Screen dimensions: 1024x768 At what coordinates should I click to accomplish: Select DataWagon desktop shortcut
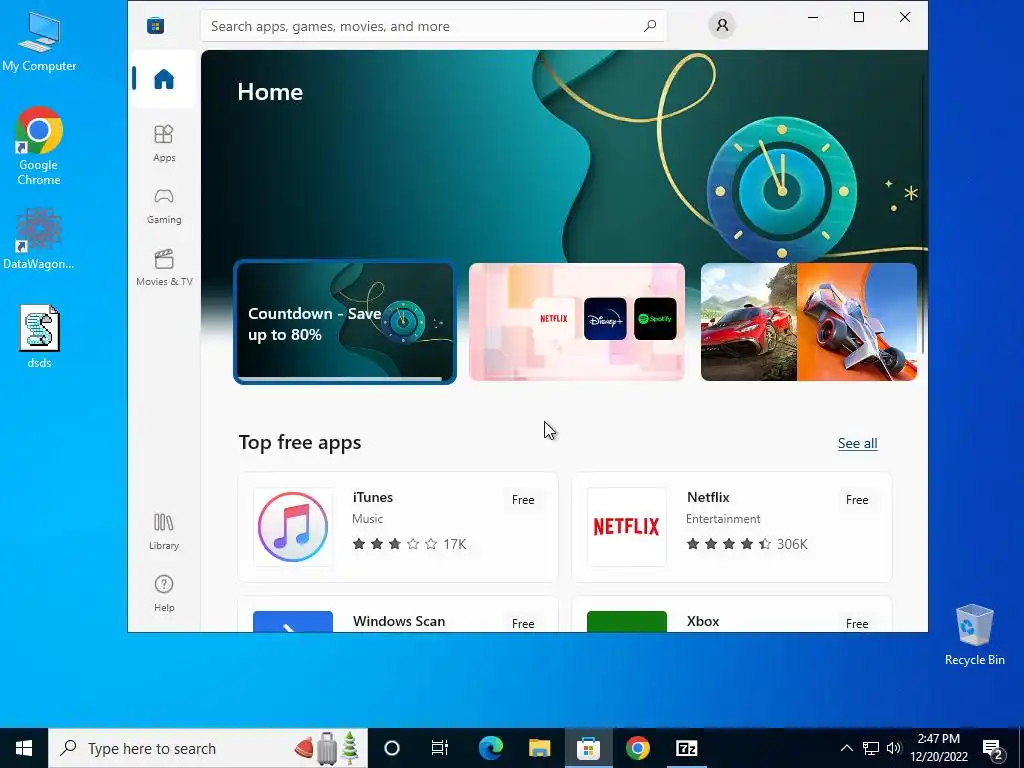39,238
